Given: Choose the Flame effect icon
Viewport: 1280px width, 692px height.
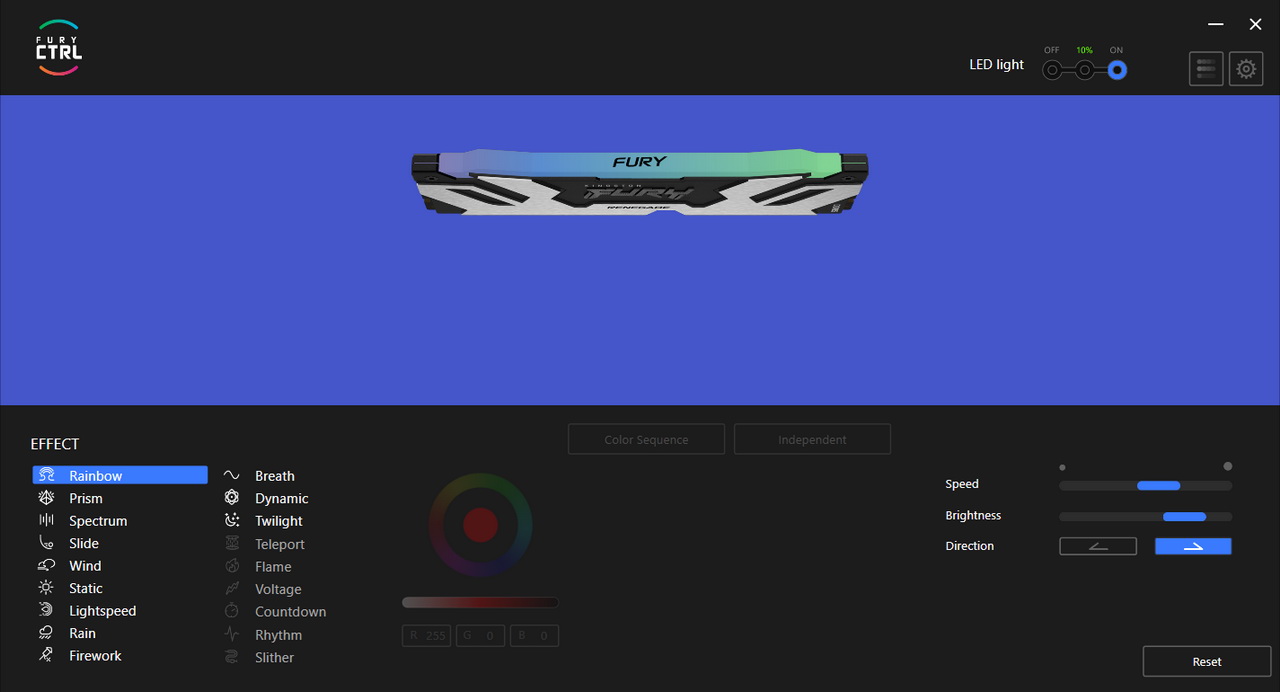Looking at the screenshot, I should coord(232,566).
